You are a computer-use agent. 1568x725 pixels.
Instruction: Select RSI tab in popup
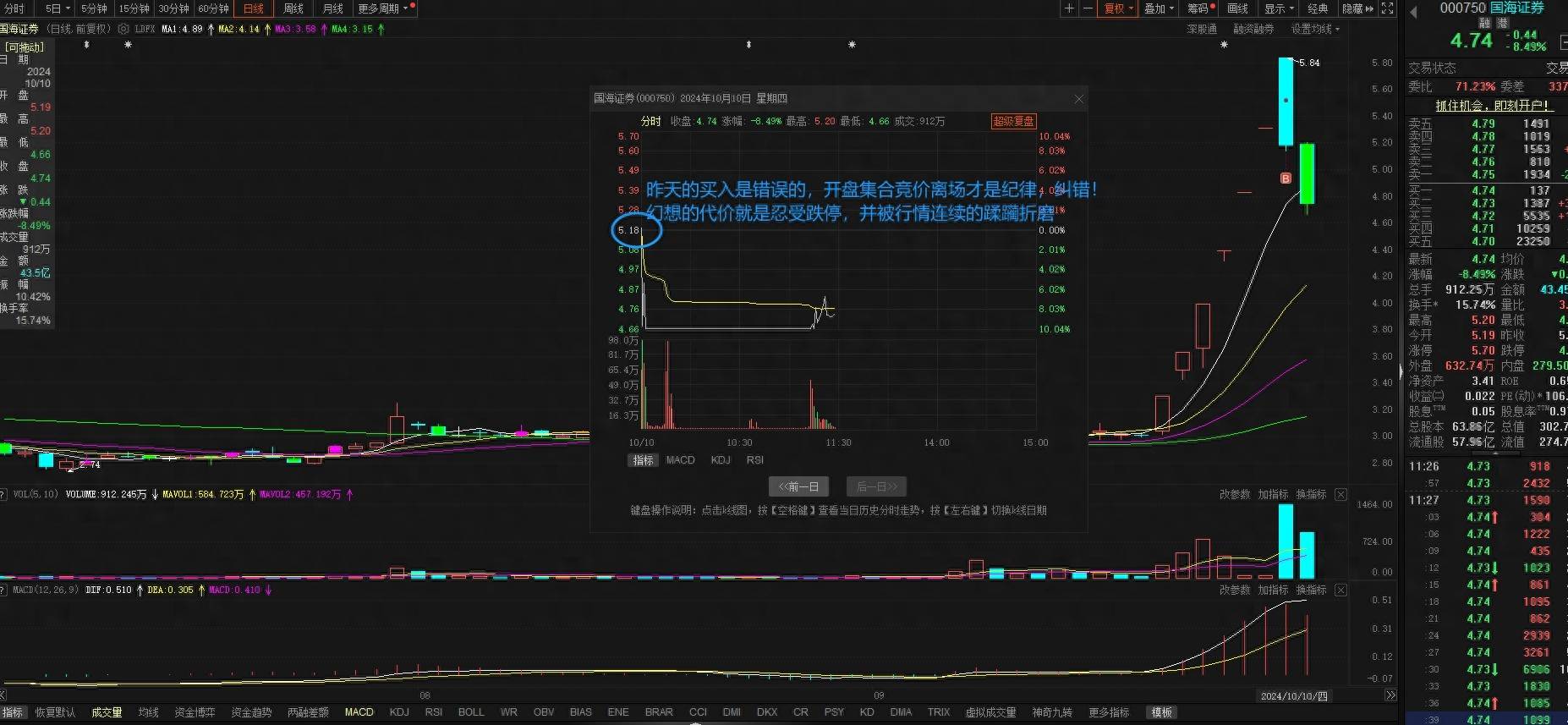click(755, 460)
